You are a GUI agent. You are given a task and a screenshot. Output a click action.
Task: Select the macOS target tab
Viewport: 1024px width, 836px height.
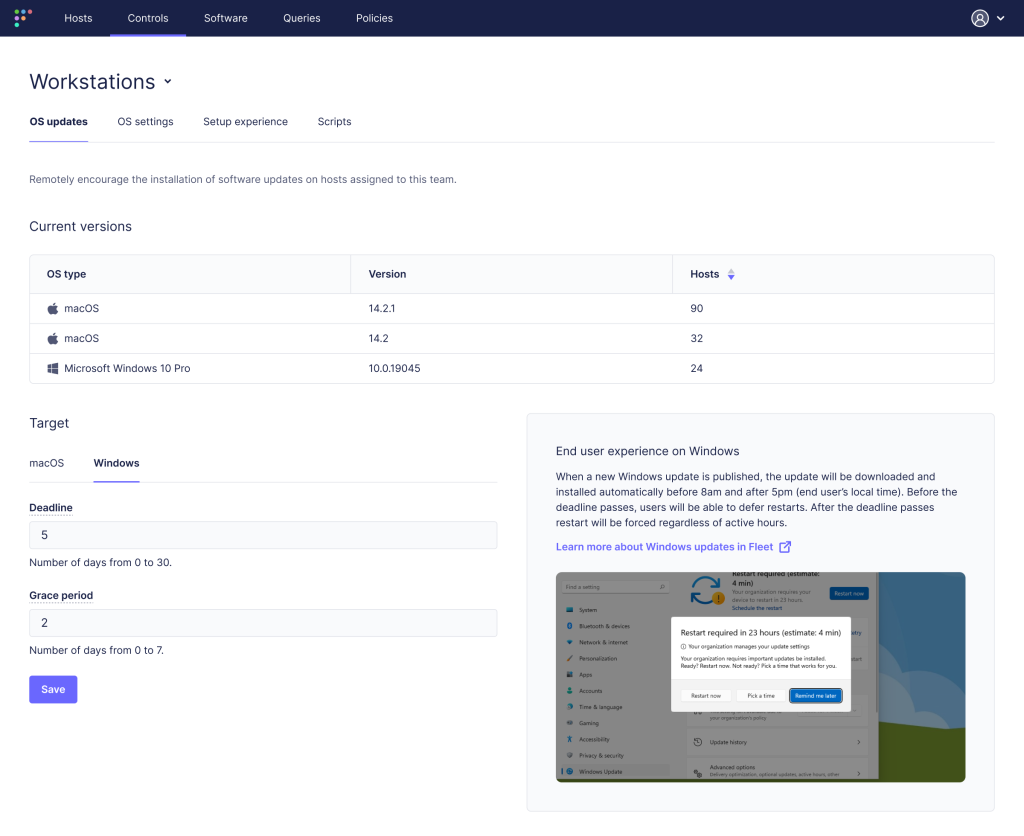(x=46, y=463)
